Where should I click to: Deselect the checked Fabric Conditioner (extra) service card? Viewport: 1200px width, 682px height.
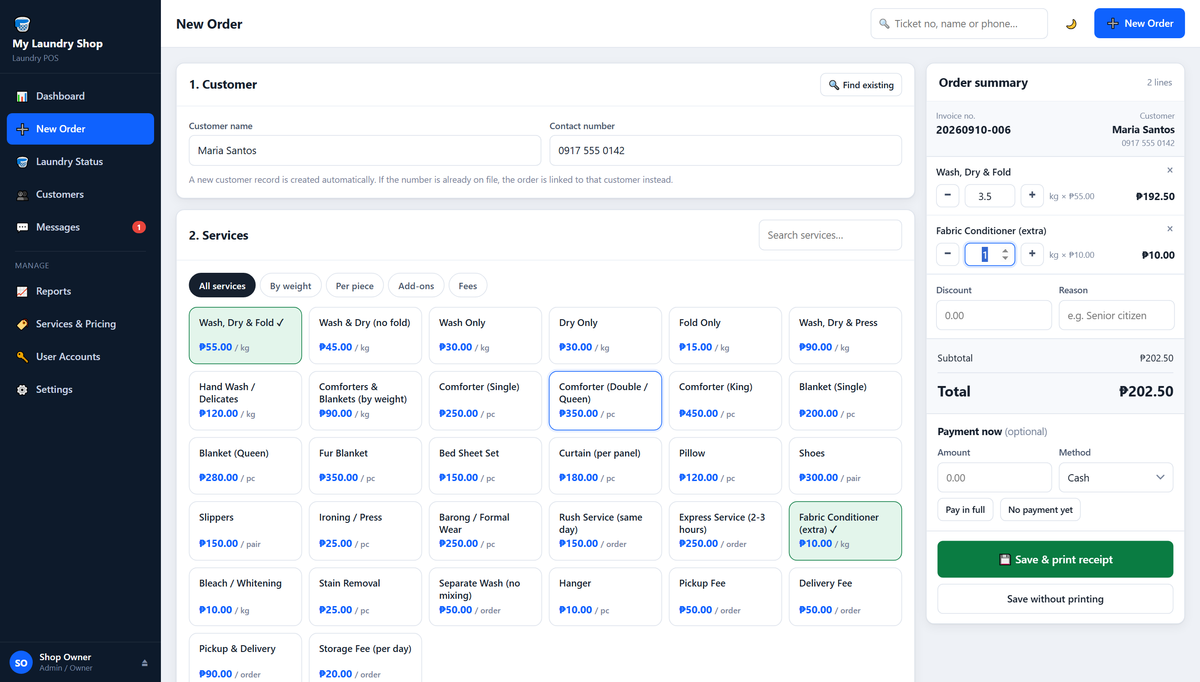pos(845,531)
